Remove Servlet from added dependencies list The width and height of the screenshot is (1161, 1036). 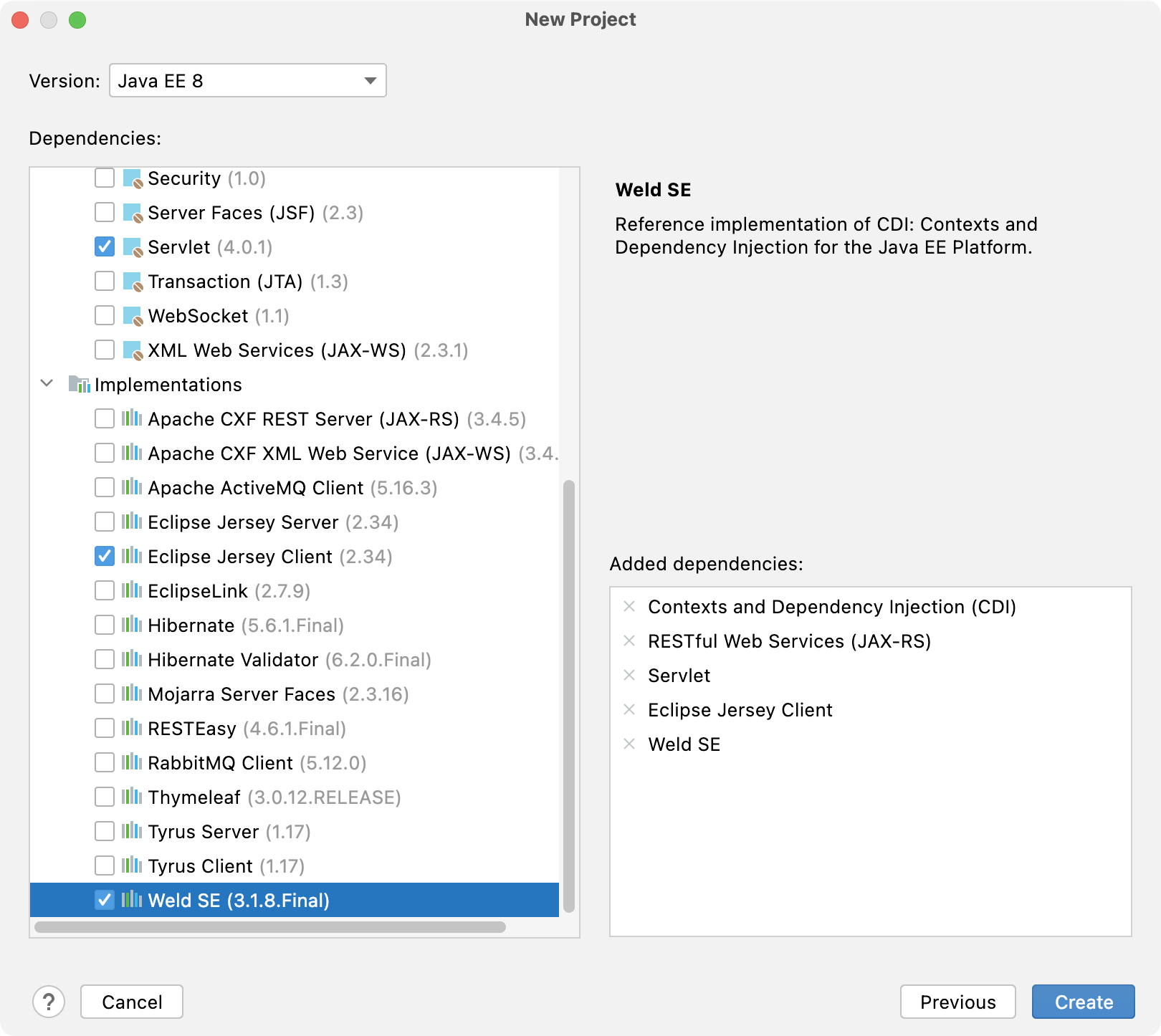point(629,676)
